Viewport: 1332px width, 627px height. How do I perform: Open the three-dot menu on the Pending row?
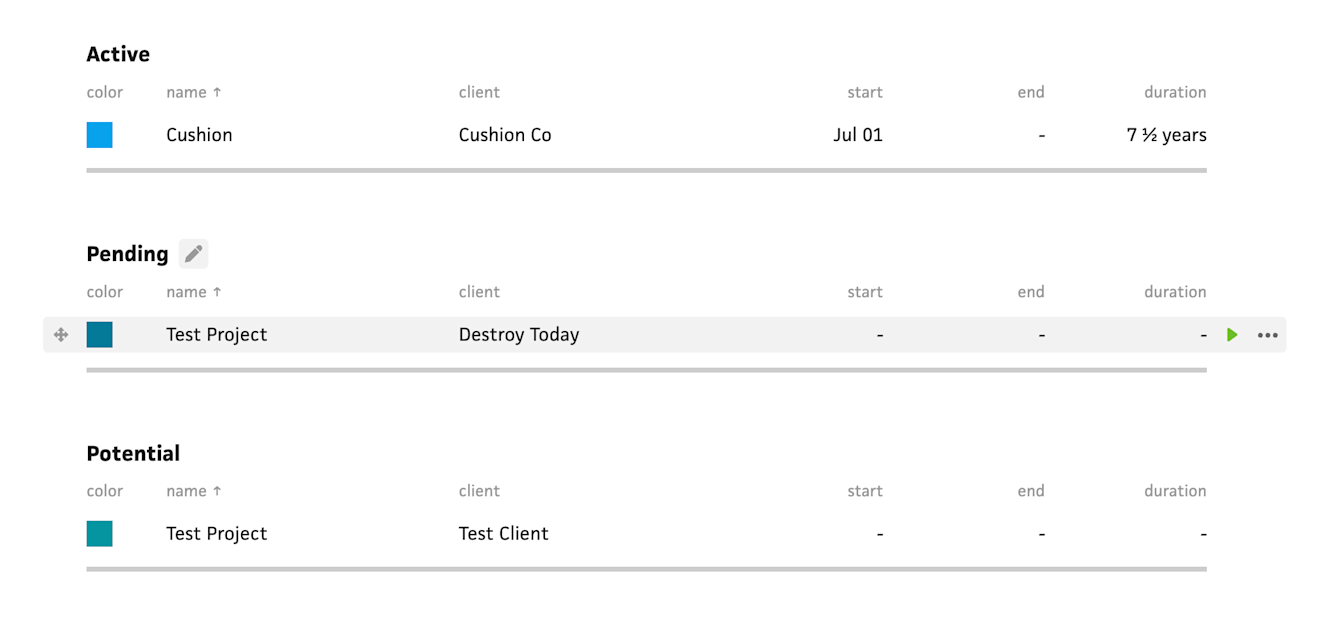coord(1267,335)
